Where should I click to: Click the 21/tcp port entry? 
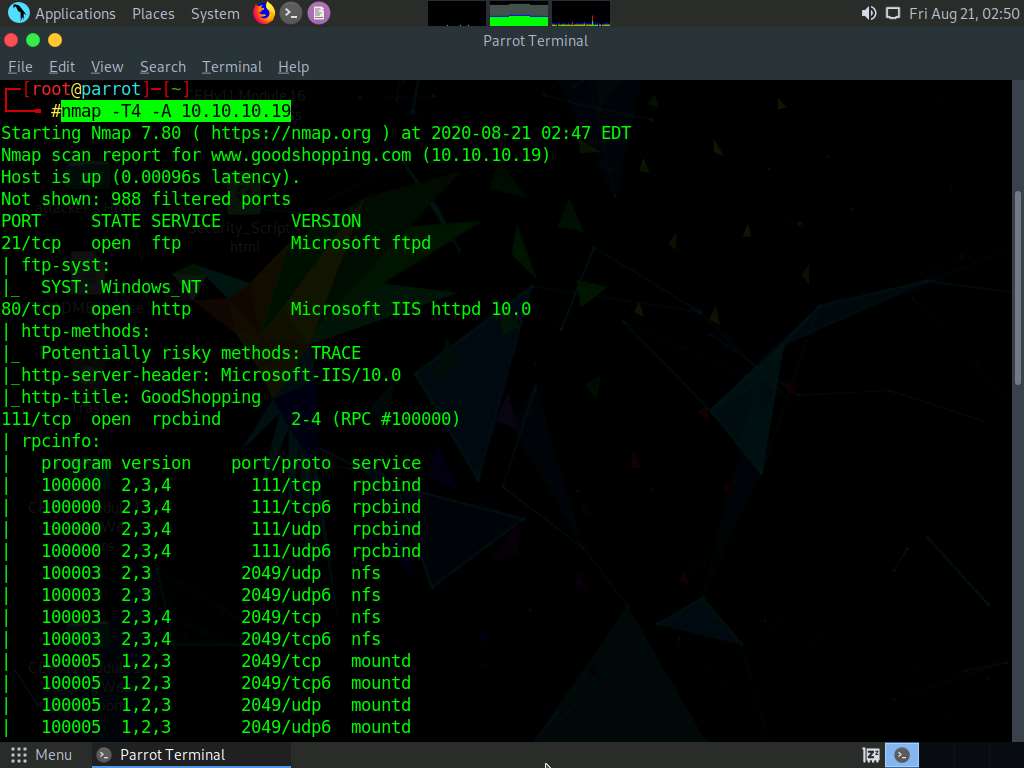point(31,243)
